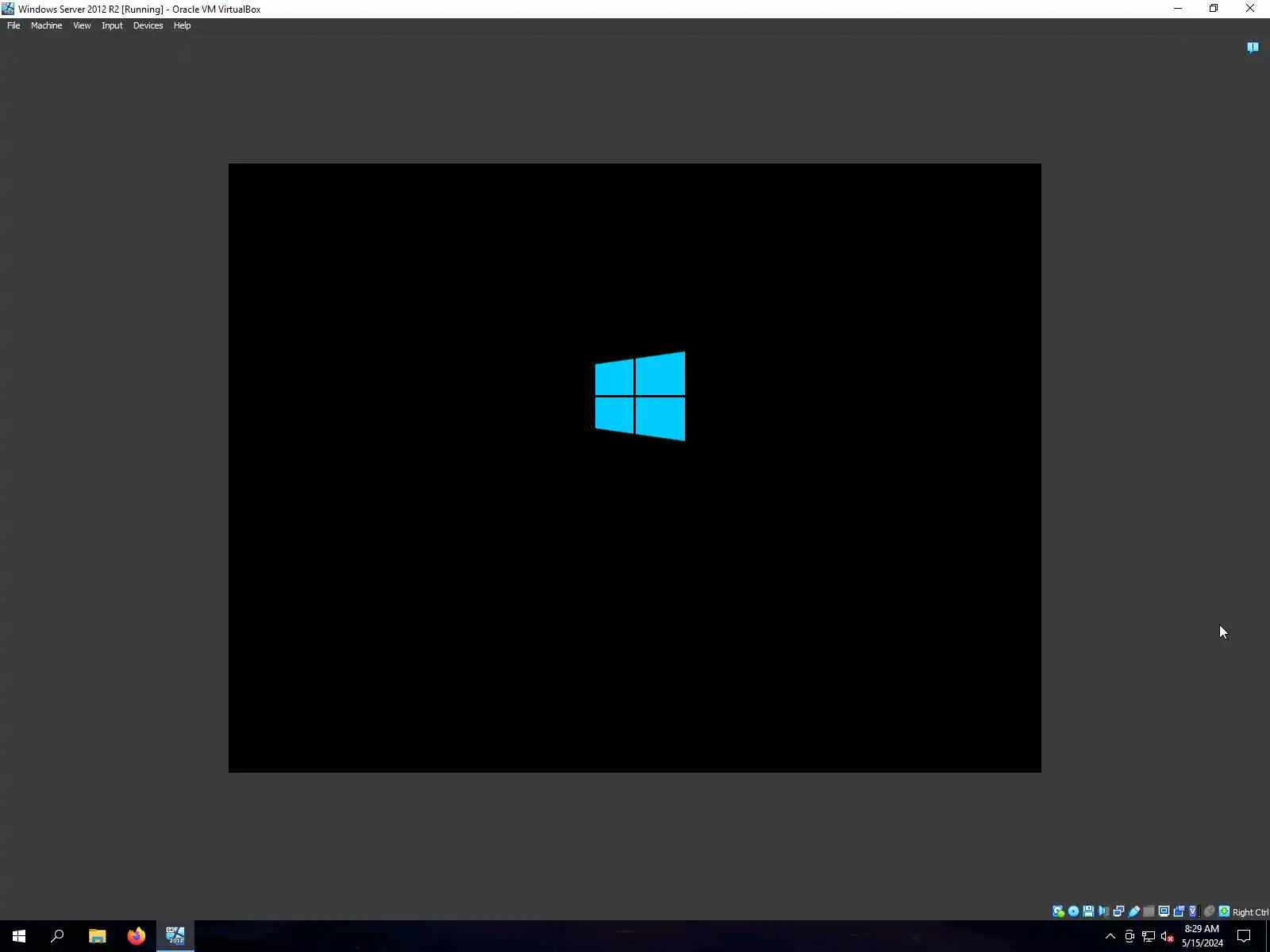Screen dimensions: 1270x952
Task: Click the recording indicator in status bar
Action: 1179,912
